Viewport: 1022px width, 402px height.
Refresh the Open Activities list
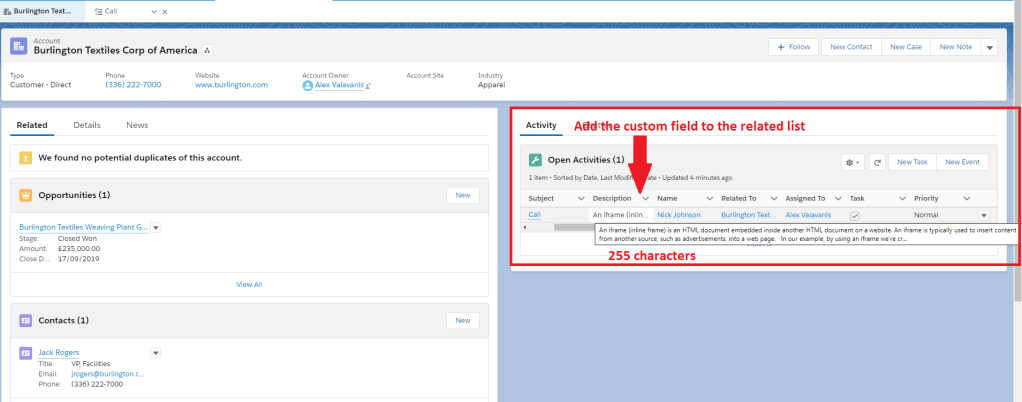click(877, 162)
